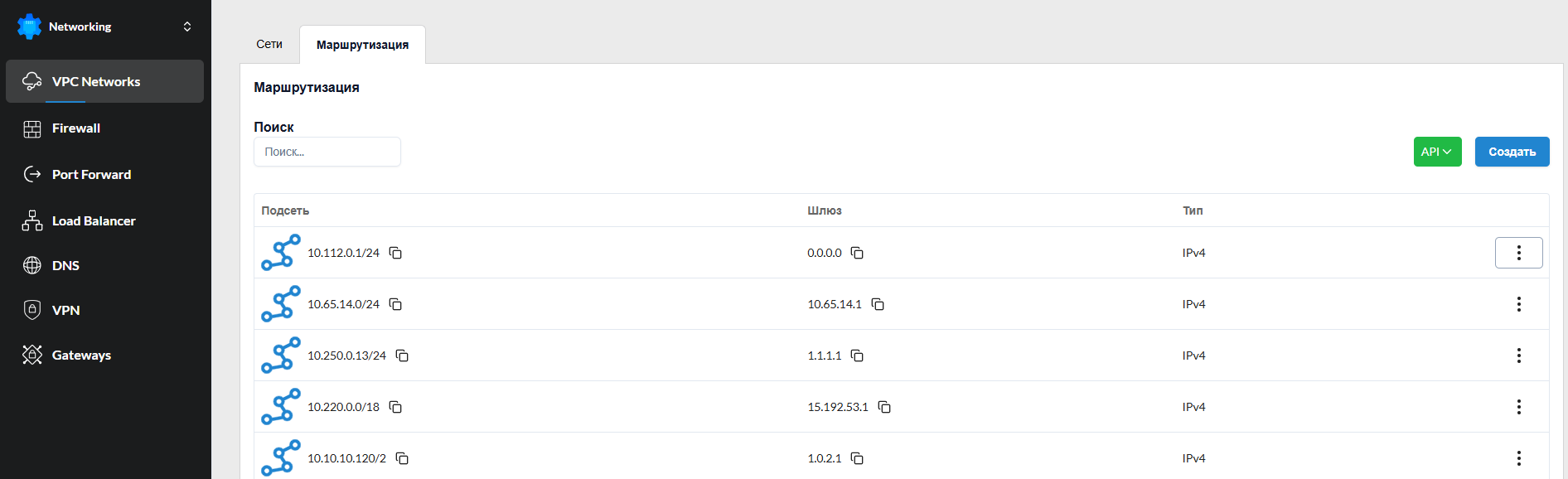Switch to the Сети tab
Image resolution: width=1568 pixels, height=479 pixels.
pyautogui.click(x=269, y=44)
